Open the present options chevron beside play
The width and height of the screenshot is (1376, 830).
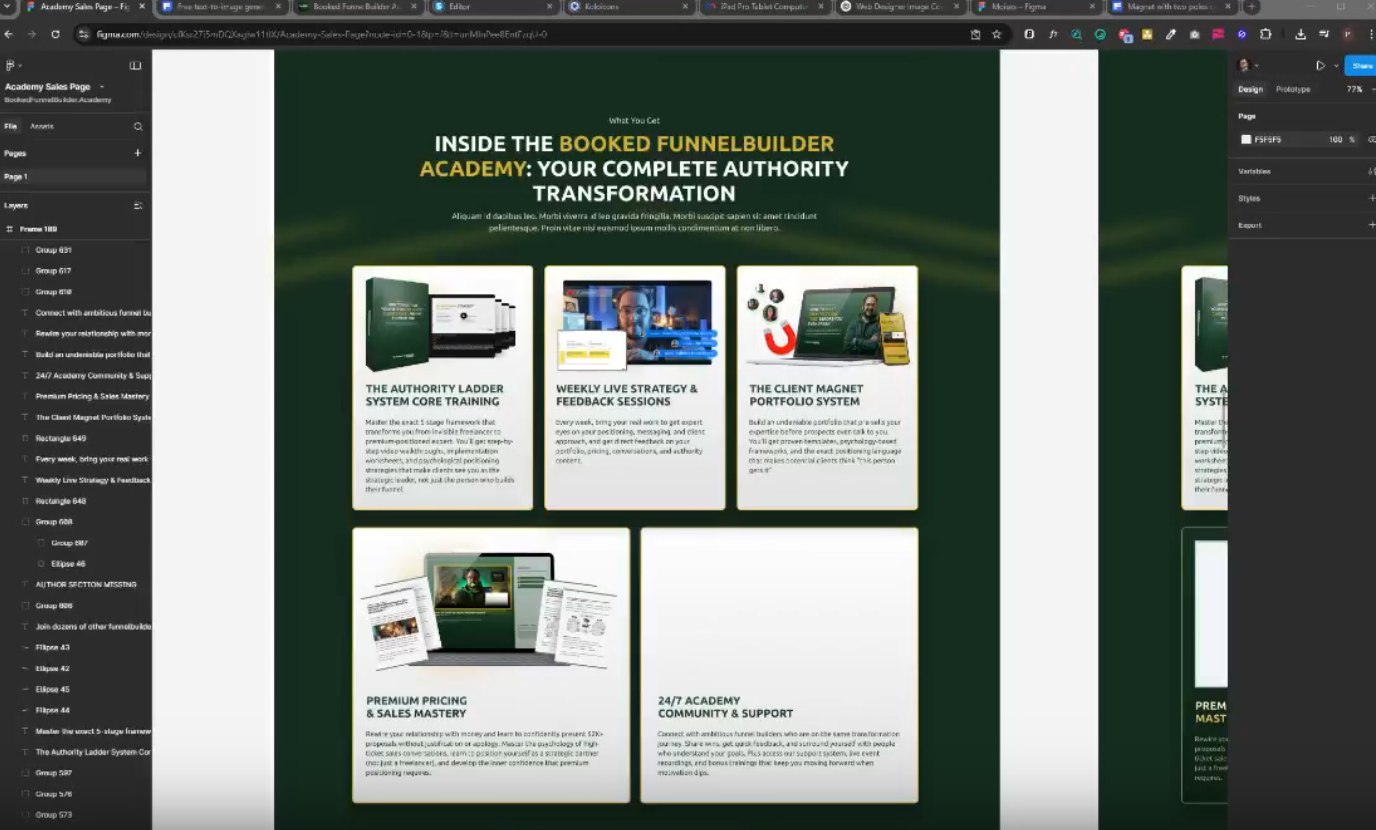(x=1335, y=66)
